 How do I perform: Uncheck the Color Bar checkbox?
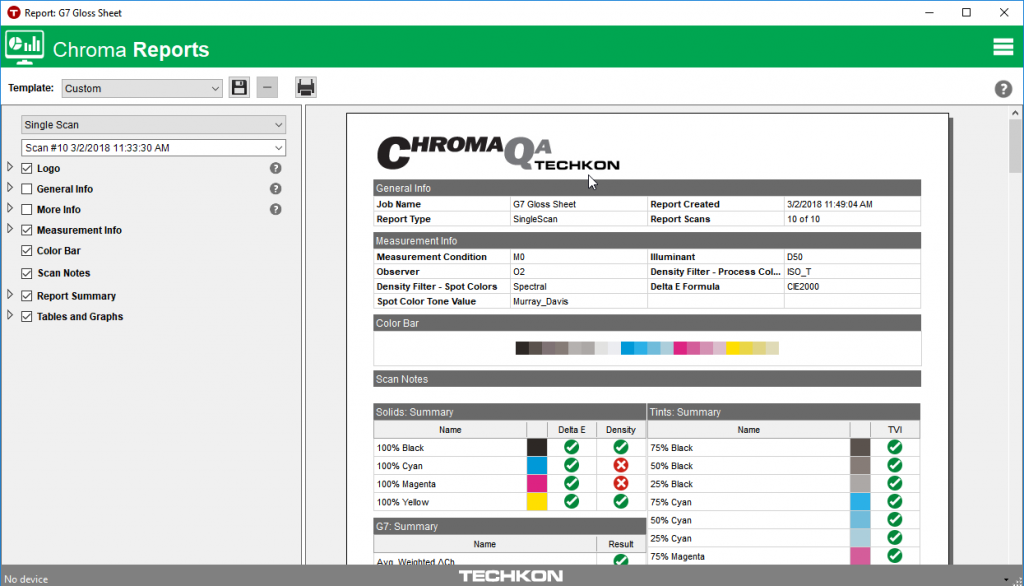tap(27, 251)
